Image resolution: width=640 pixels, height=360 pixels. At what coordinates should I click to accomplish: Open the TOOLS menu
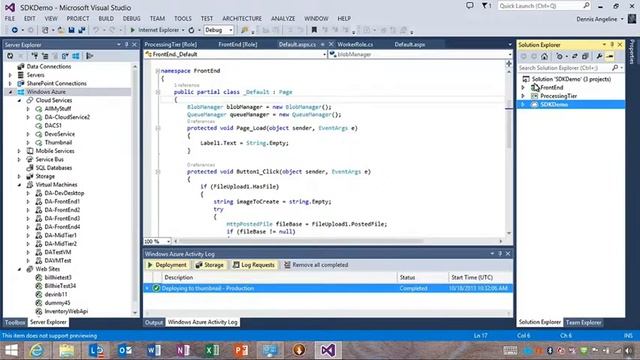click(x=182, y=18)
